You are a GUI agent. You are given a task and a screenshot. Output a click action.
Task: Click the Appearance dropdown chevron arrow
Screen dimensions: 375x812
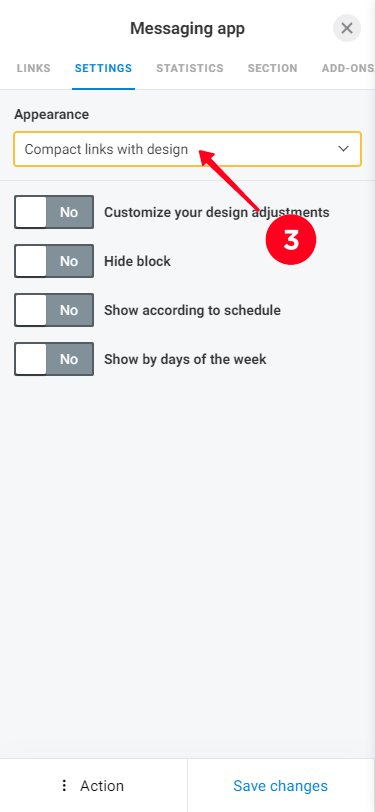[343, 149]
